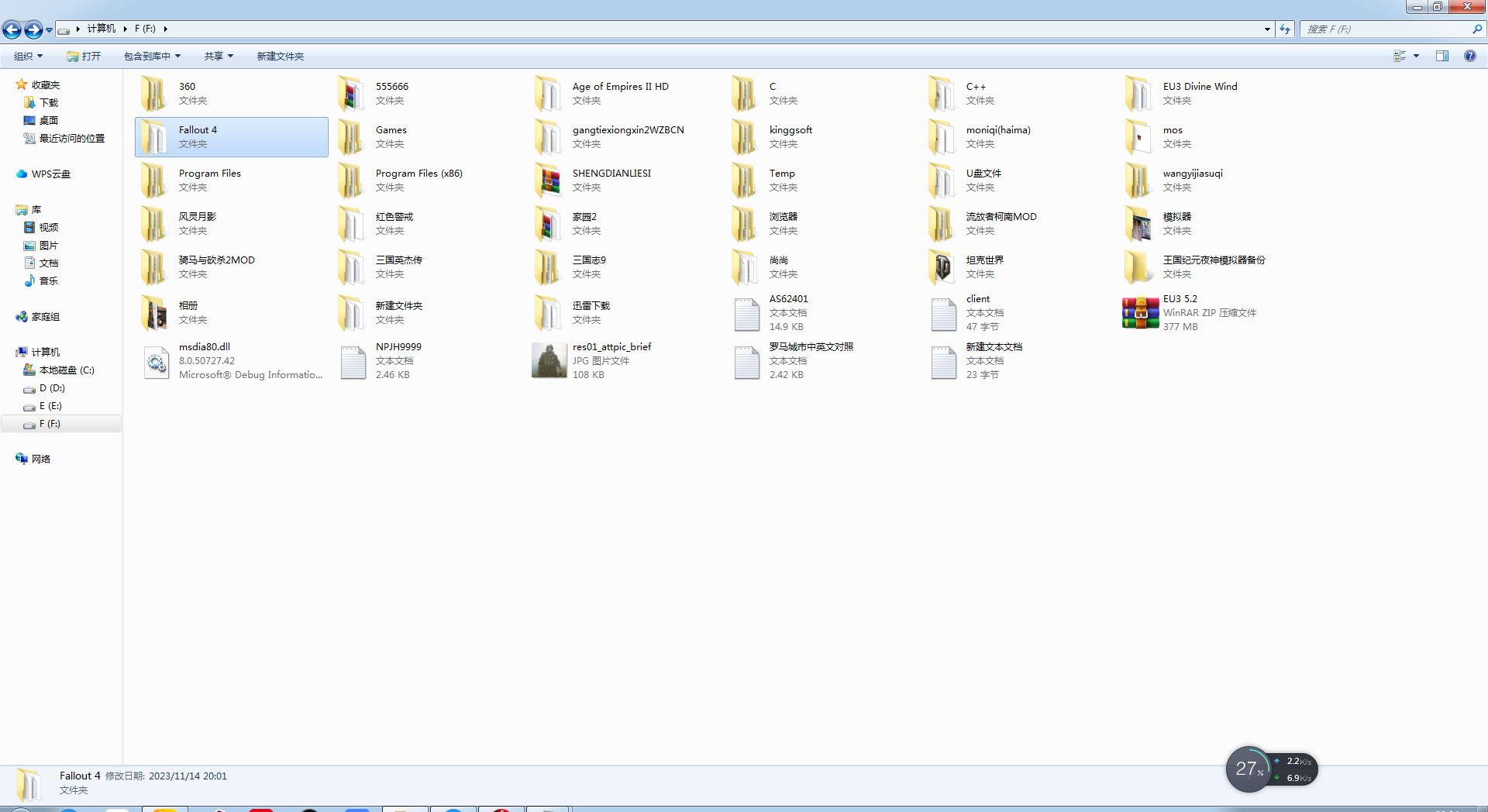The height and width of the screenshot is (812, 1488).
Task: Click 新建文件夹 button
Action: click(x=280, y=56)
